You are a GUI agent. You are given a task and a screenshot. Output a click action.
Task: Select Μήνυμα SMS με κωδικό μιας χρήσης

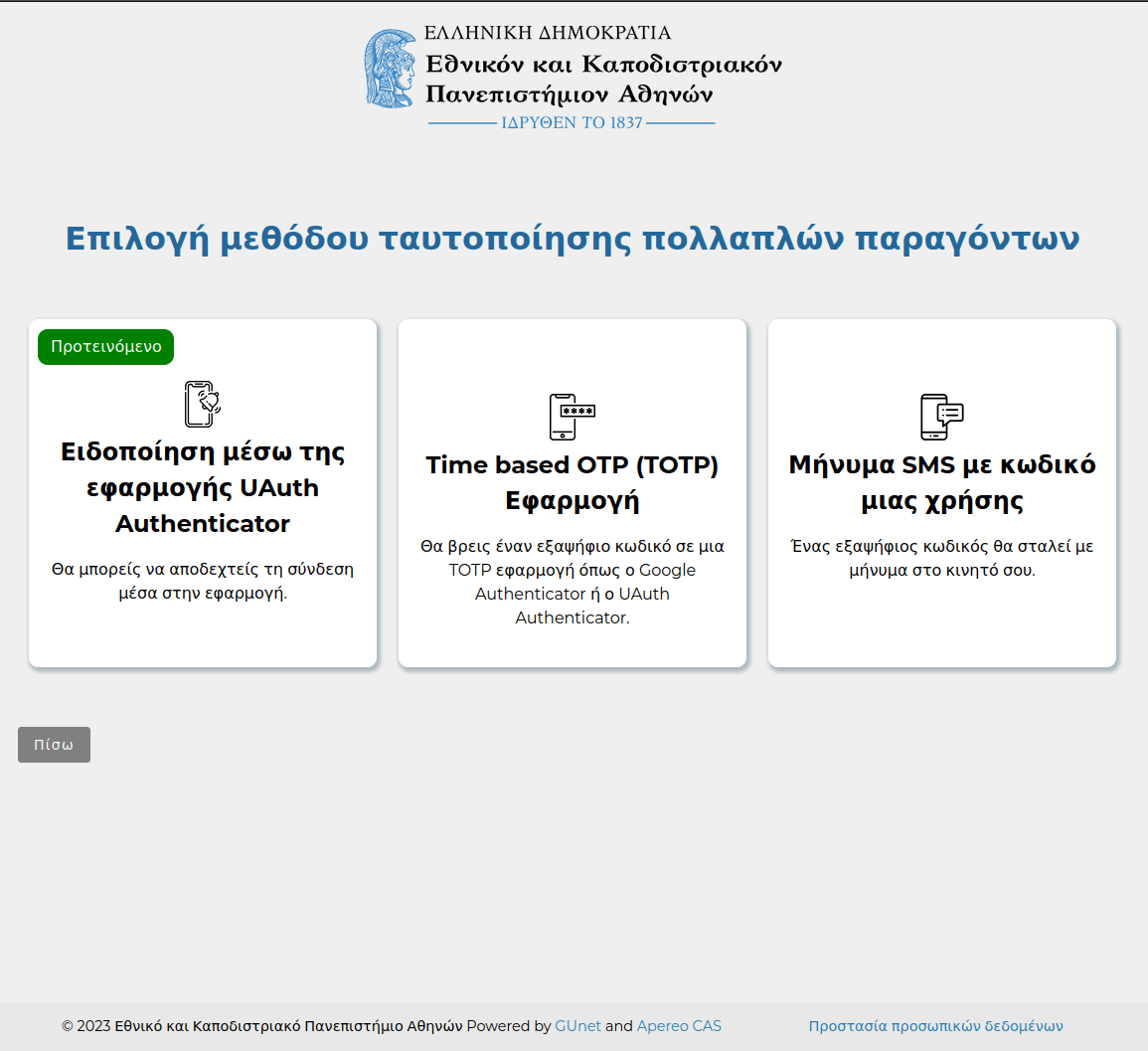pos(941,482)
